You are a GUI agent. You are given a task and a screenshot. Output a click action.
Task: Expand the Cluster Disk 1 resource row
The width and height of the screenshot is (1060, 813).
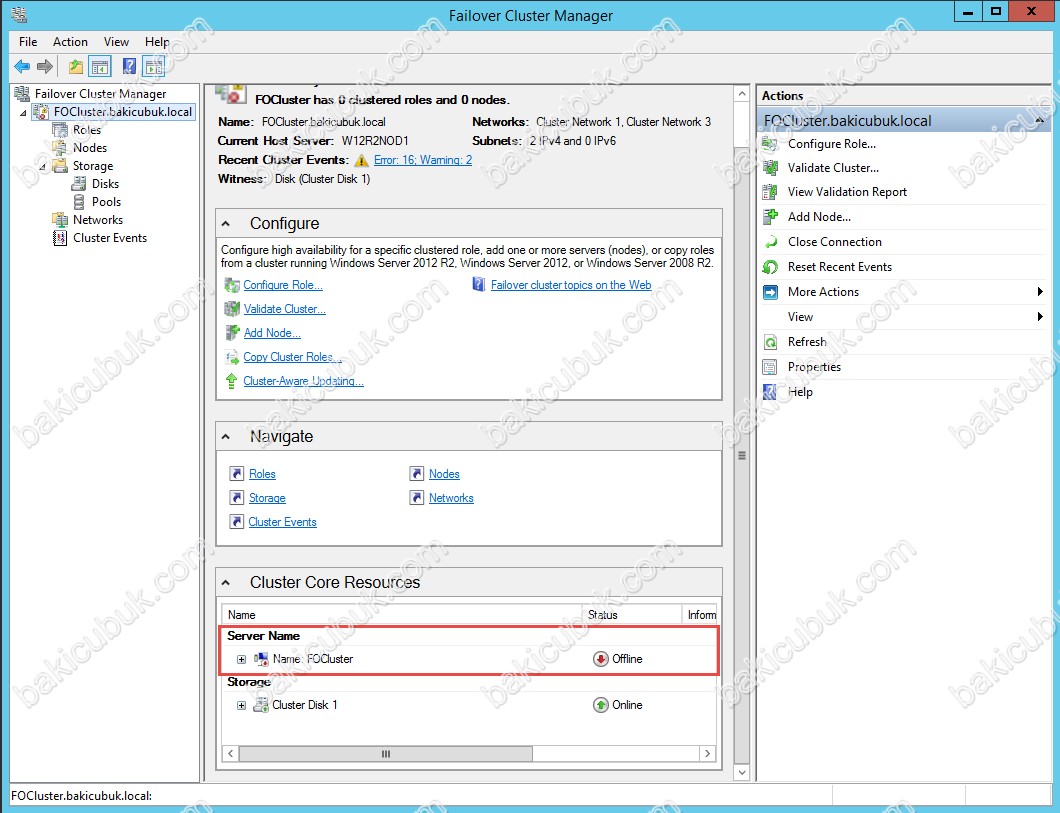(241, 705)
